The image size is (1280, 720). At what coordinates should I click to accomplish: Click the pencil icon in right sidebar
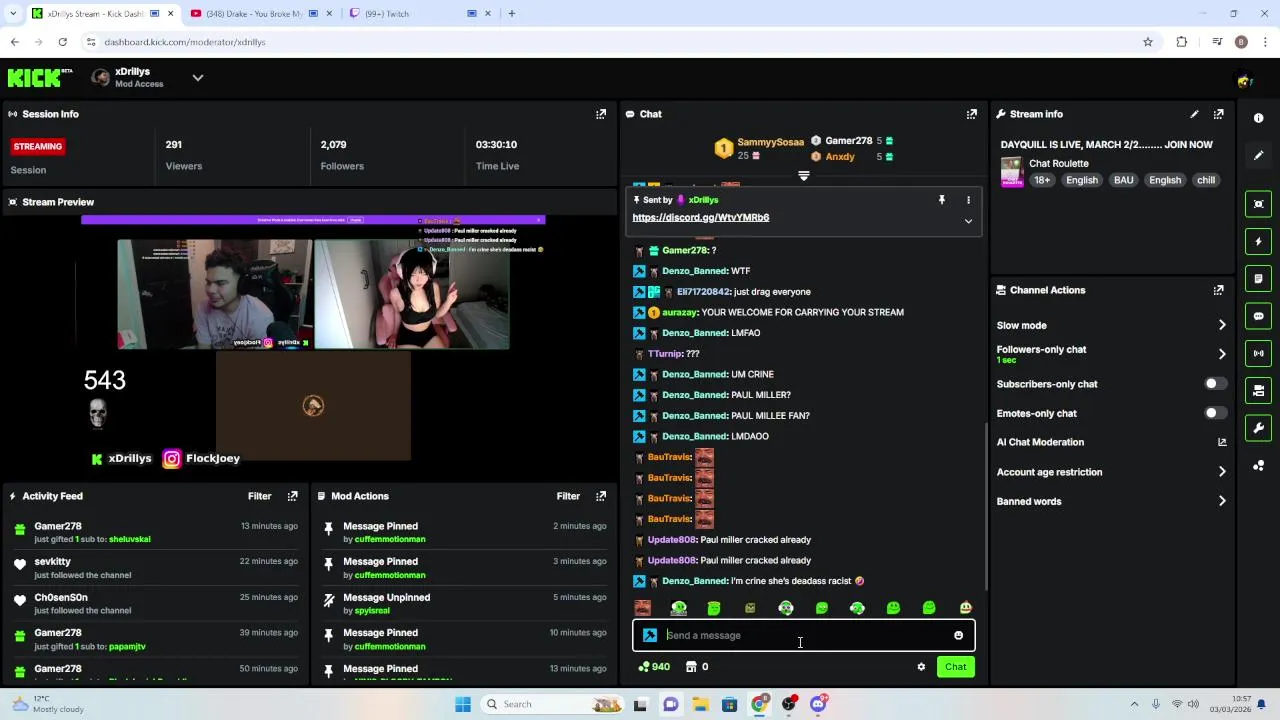[1259, 155]
